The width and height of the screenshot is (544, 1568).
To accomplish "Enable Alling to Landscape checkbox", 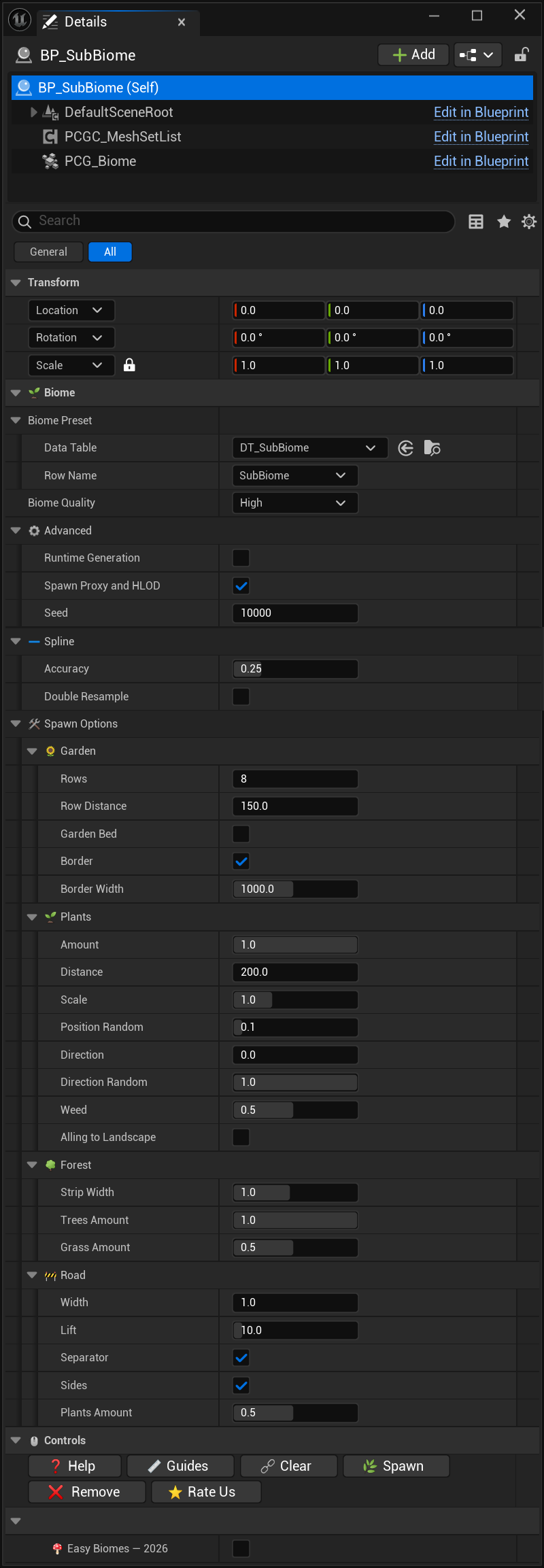I will point(241,1137).
